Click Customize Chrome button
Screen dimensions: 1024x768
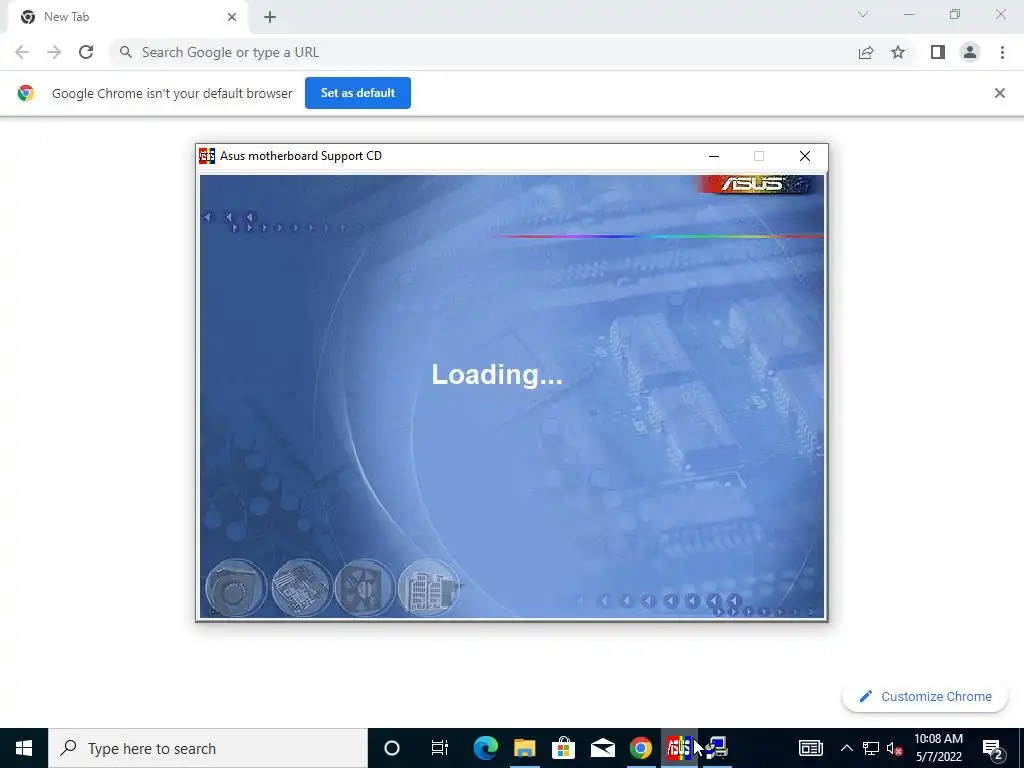pos(925,696)
